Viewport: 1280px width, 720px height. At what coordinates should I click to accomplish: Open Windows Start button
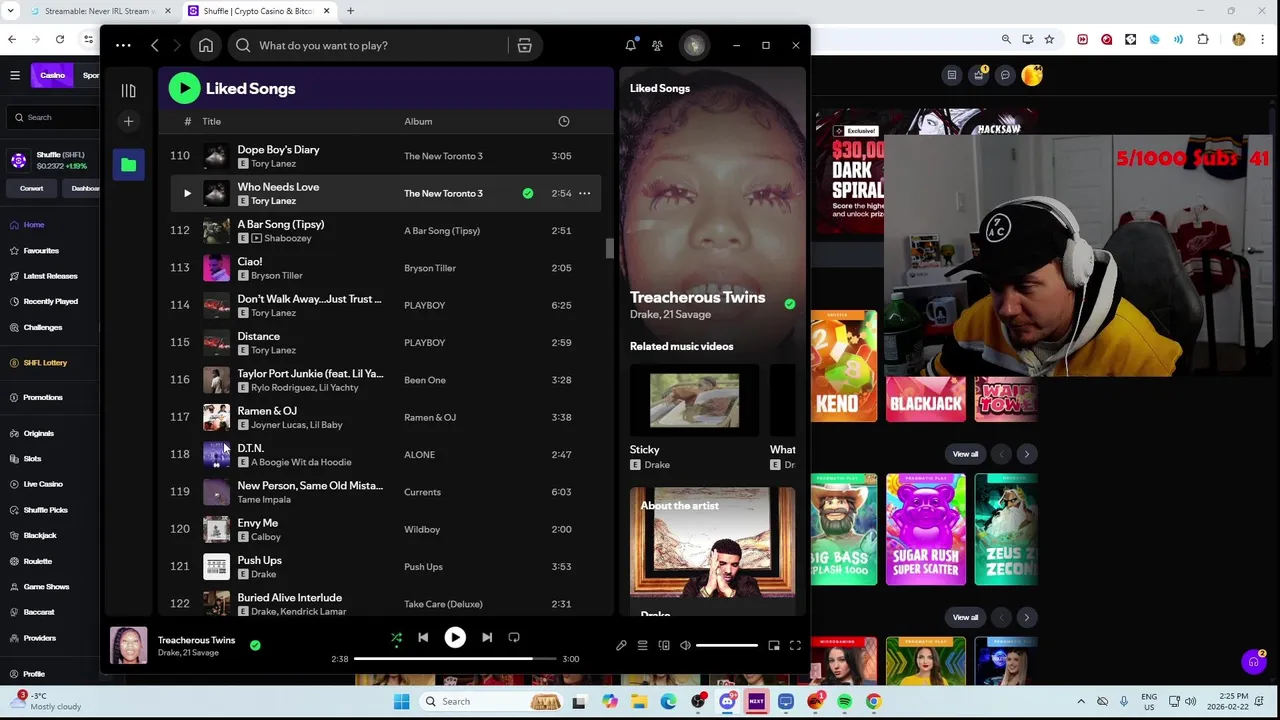[x=401, y=701]
